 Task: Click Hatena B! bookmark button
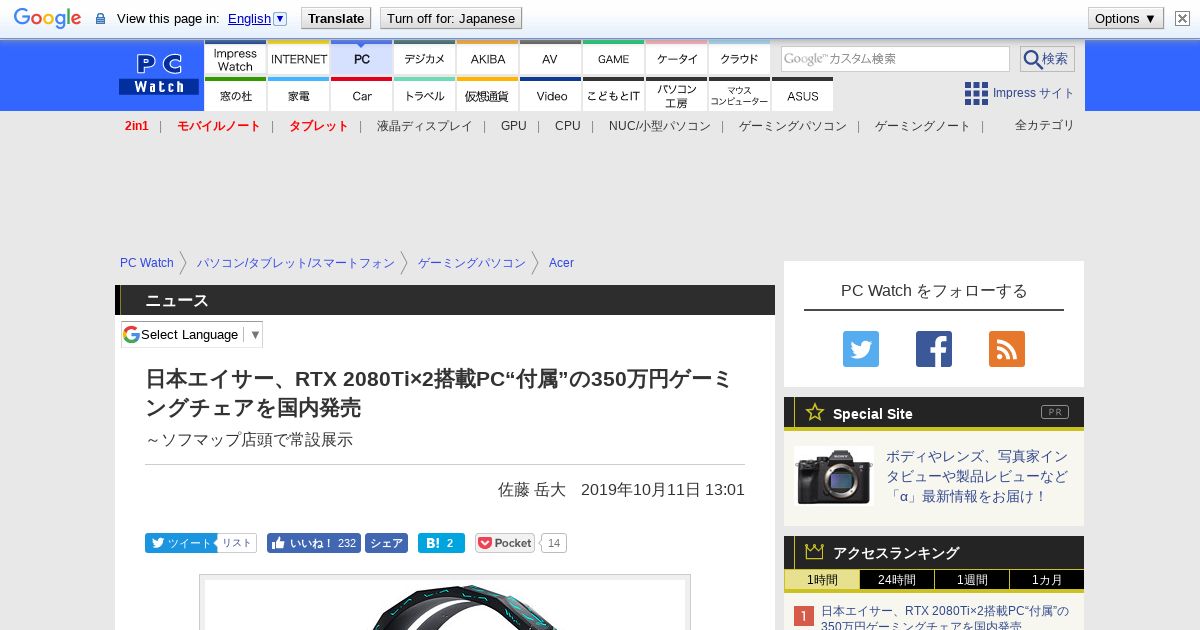tap(441, 543)
